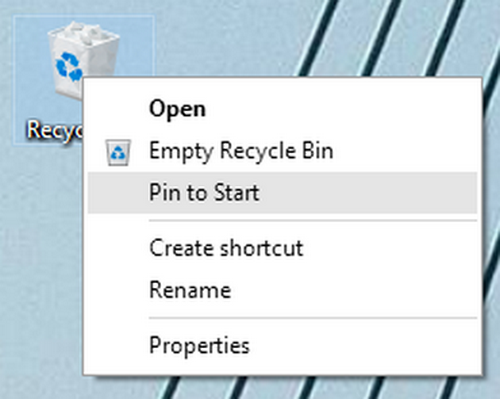Click the highlighted Pin to Start row
The image size is (500, 399).
(x=282, y=192)
